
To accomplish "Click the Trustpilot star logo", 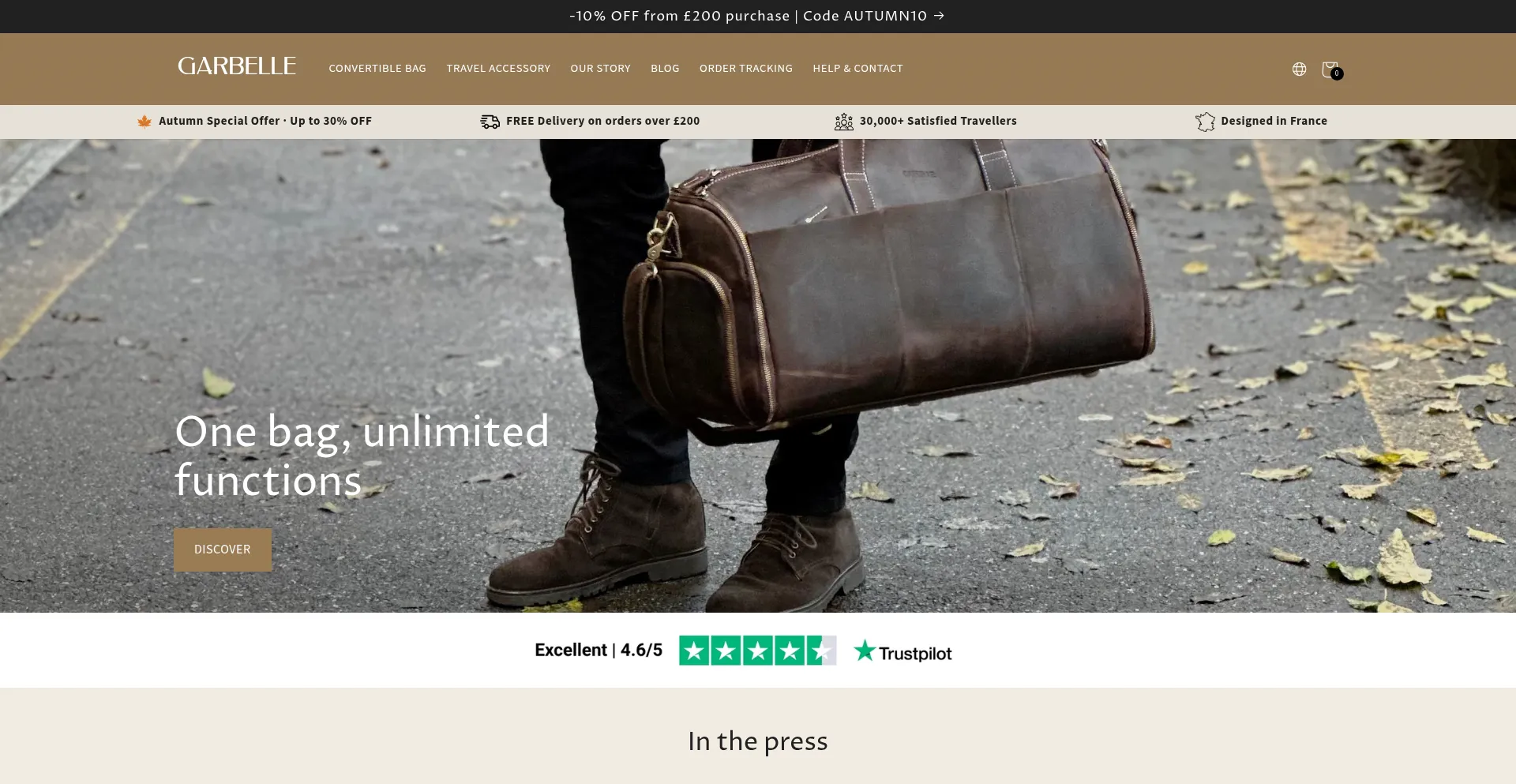I will pyautogui.click(x=865, y=651).
